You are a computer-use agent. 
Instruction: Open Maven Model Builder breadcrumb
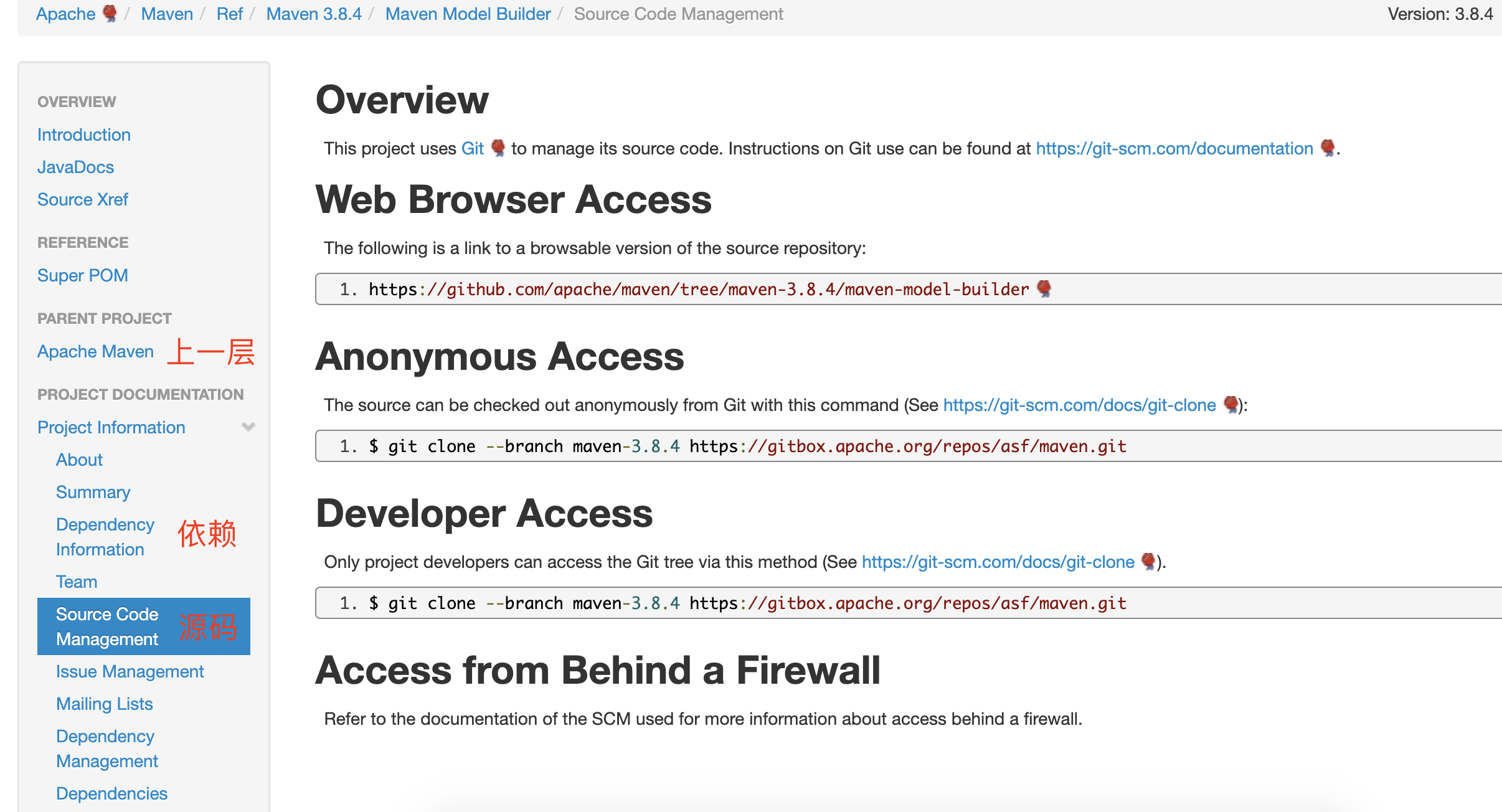[x=468, y=14]
